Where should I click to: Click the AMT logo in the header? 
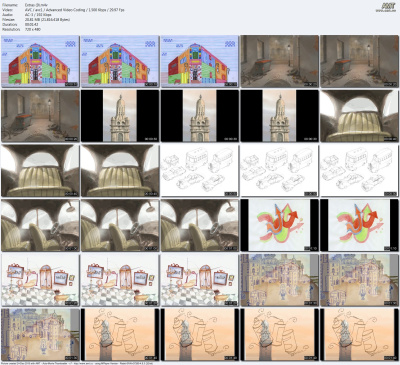[388, 5]
